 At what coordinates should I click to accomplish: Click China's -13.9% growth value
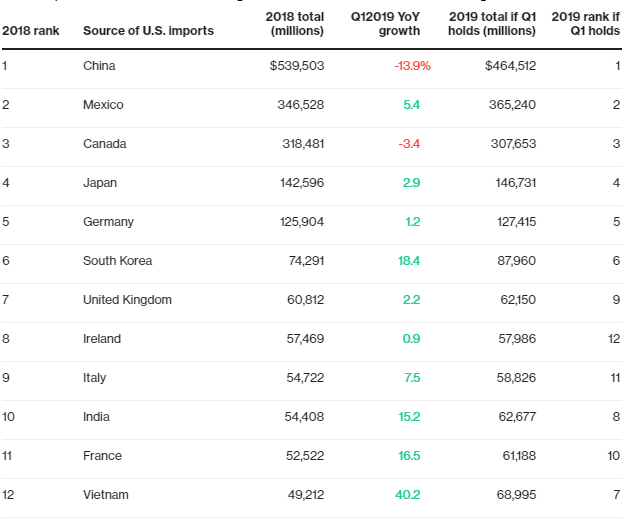point(412,66)
